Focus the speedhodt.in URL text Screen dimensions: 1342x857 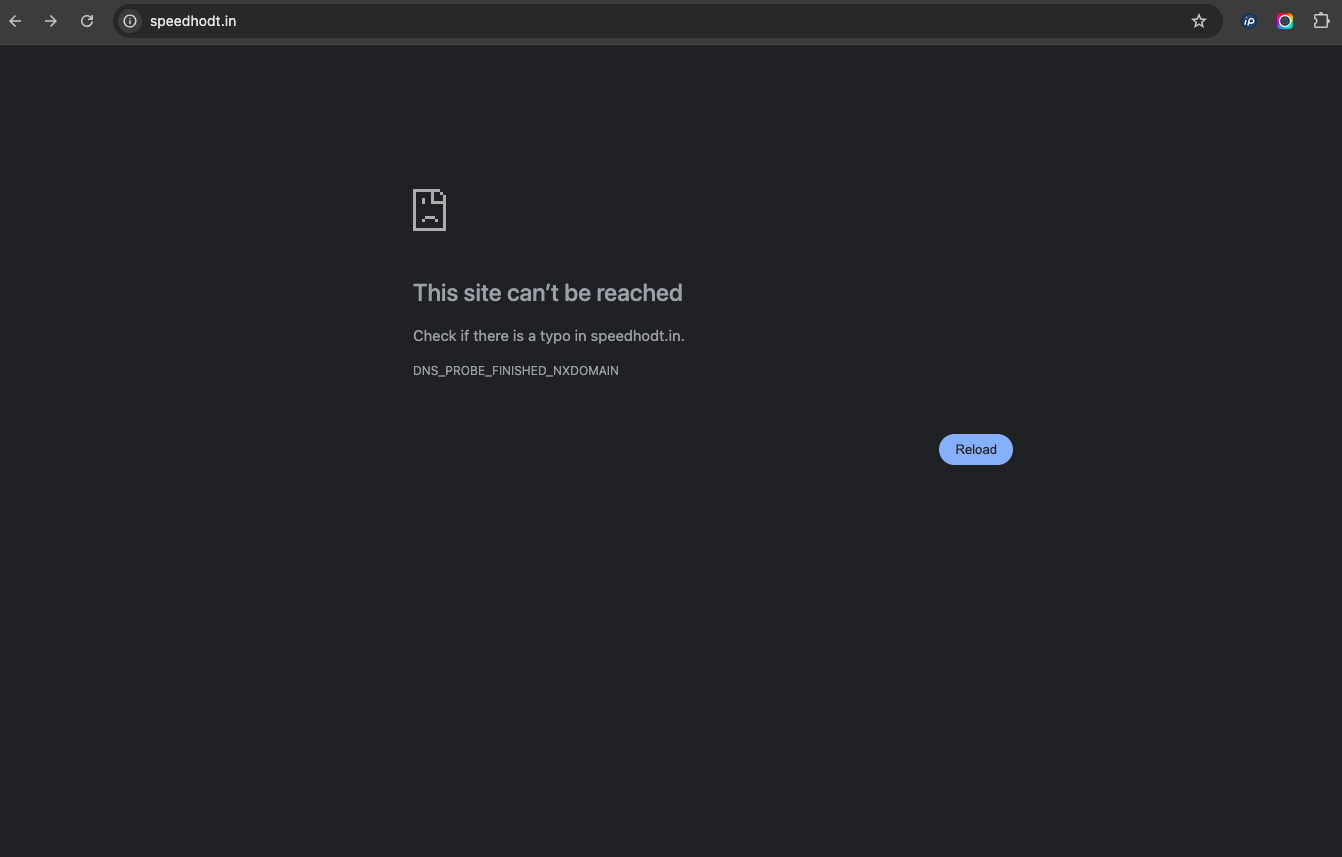(x=193, y=21)
